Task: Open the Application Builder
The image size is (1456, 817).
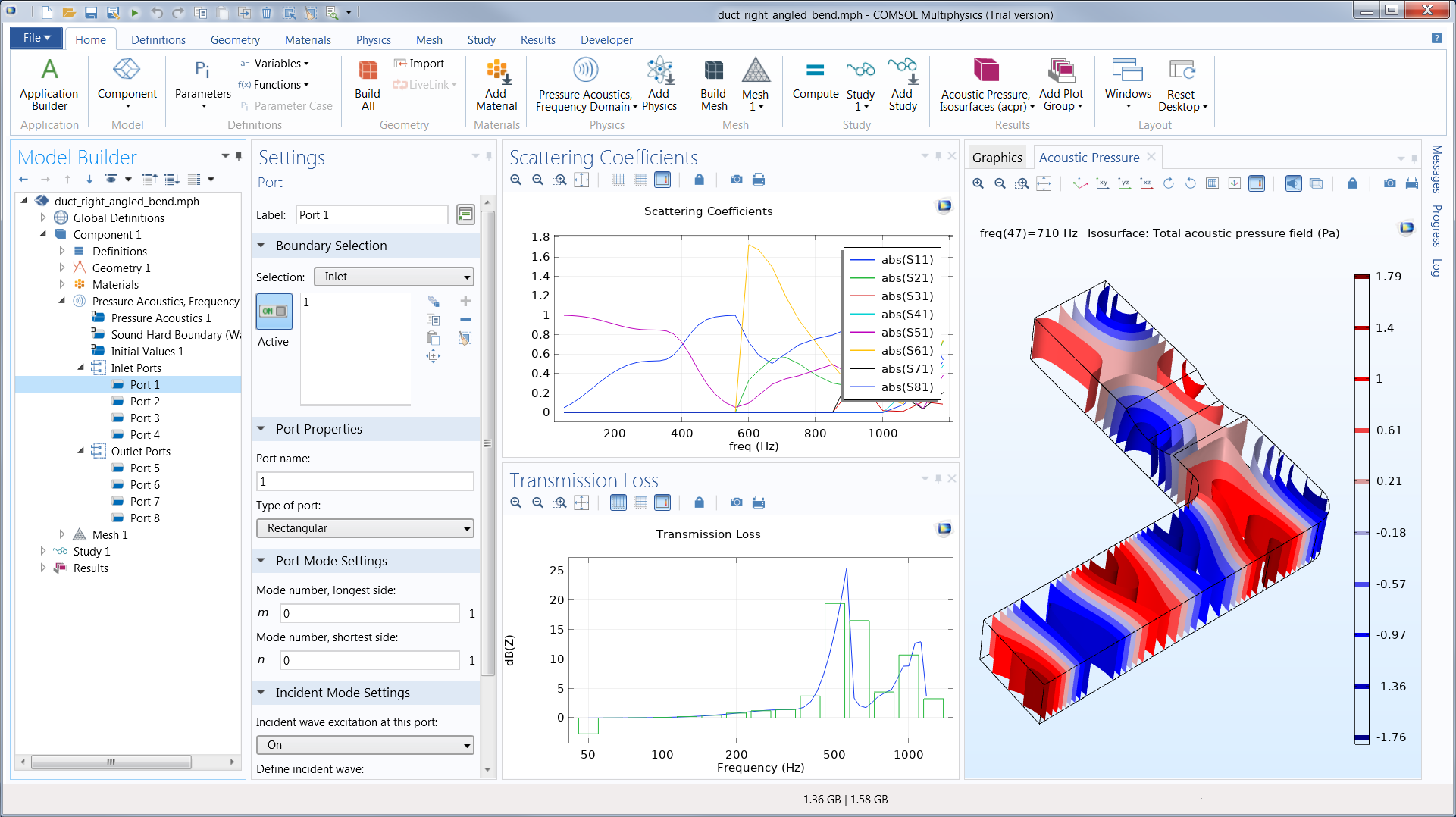Action: click(49, 84)
